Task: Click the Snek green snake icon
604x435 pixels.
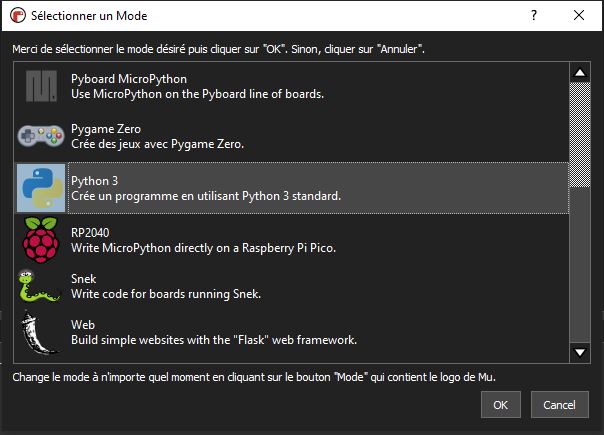Action: coord(41,286)
